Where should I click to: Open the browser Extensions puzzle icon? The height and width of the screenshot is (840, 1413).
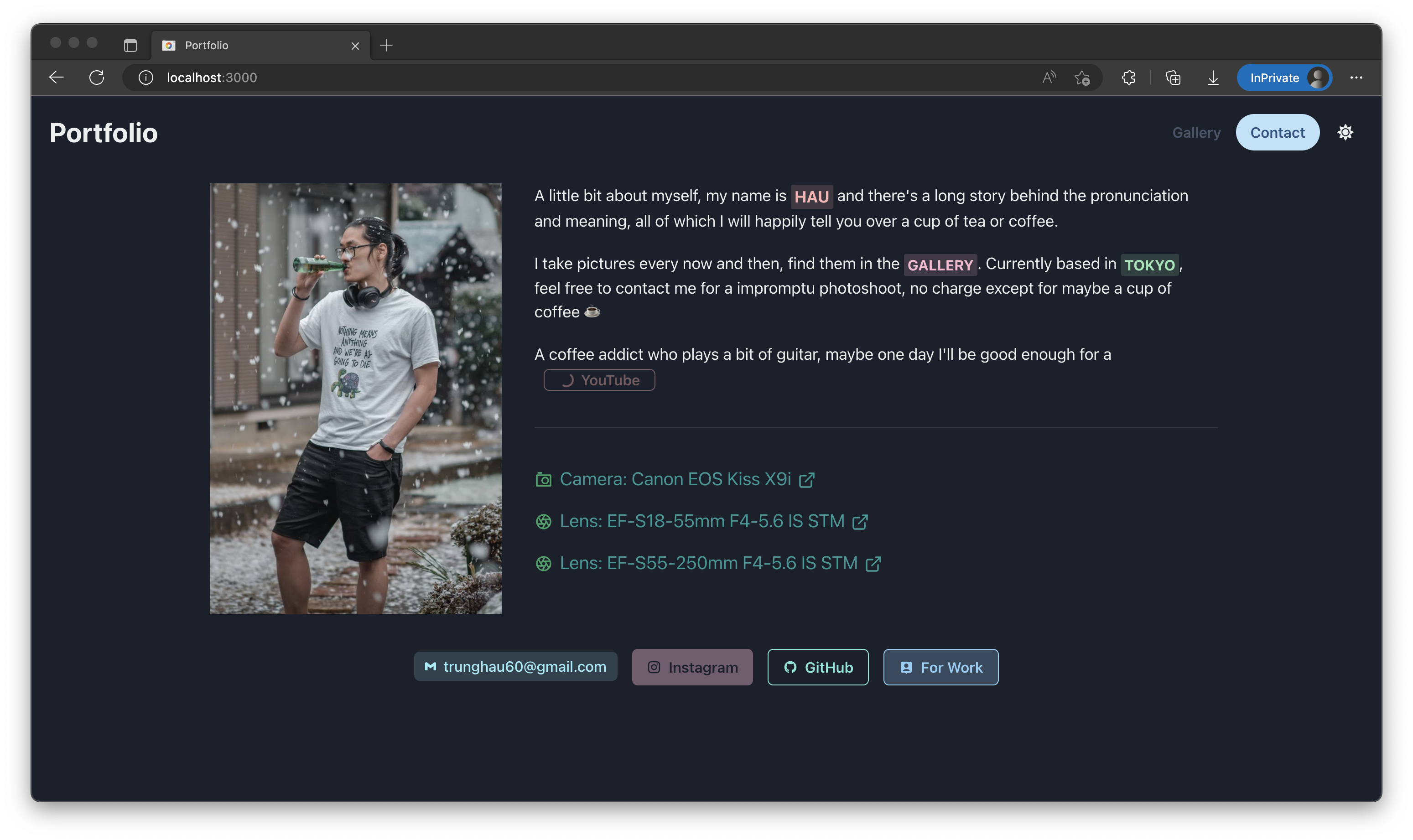pos(1128,78)
